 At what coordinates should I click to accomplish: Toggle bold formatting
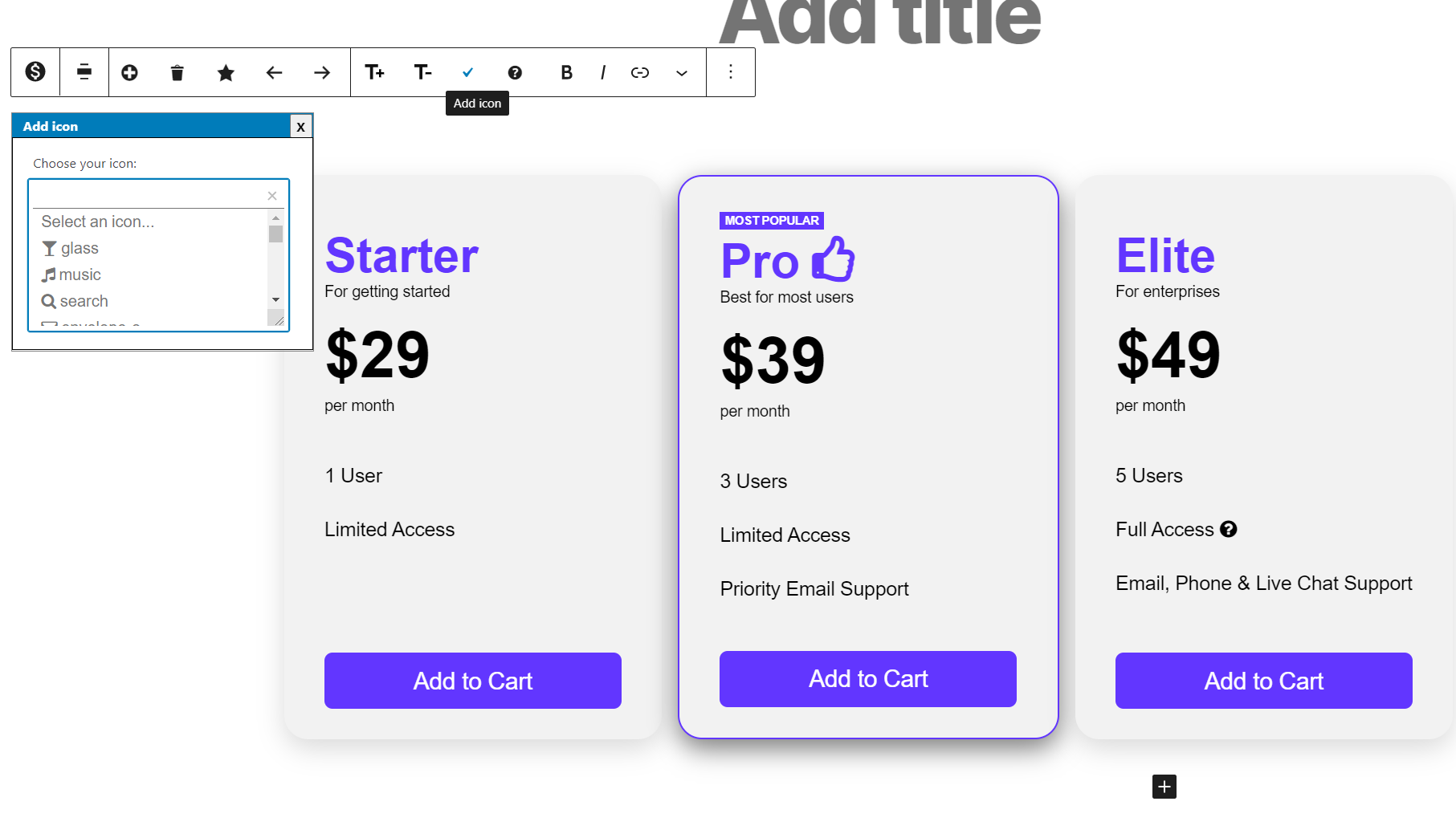tap(566, 72)
